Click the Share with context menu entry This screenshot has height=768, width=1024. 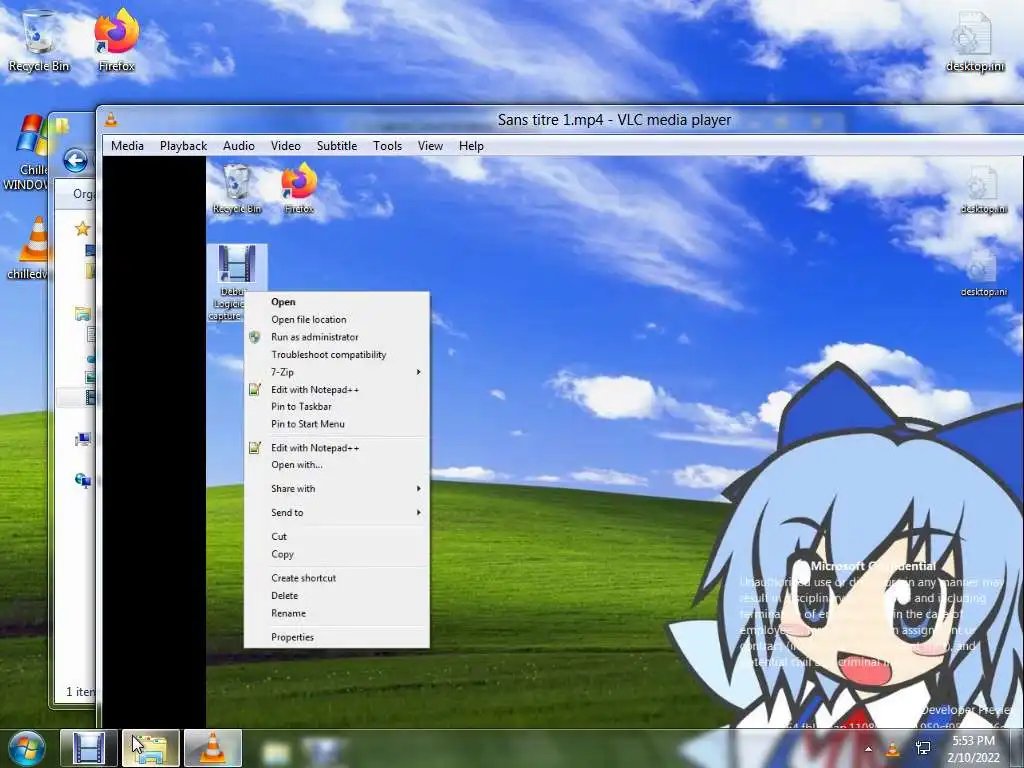337,488
